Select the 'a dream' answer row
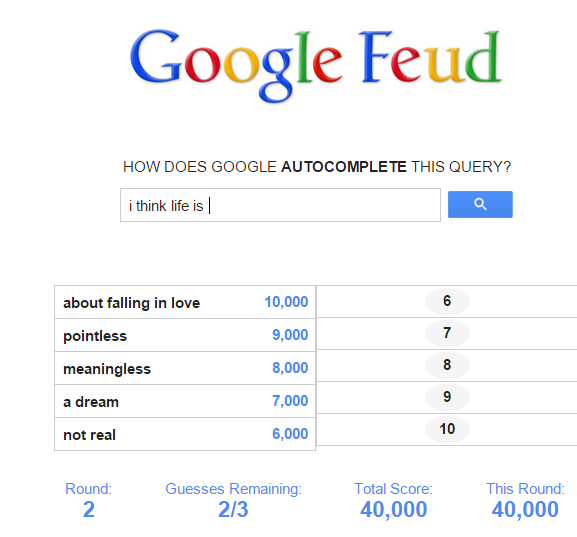The height and width of the screenshot is (537, 577). point(185,401)
